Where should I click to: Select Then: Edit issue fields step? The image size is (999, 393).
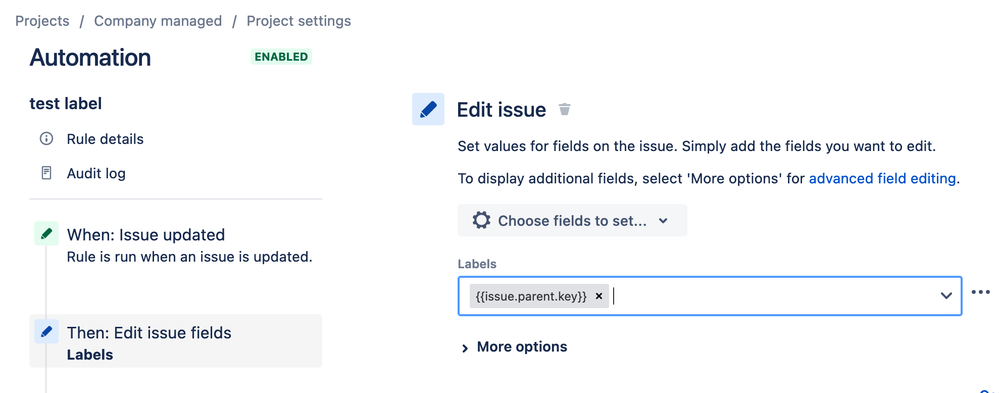[x=176, y=341]
